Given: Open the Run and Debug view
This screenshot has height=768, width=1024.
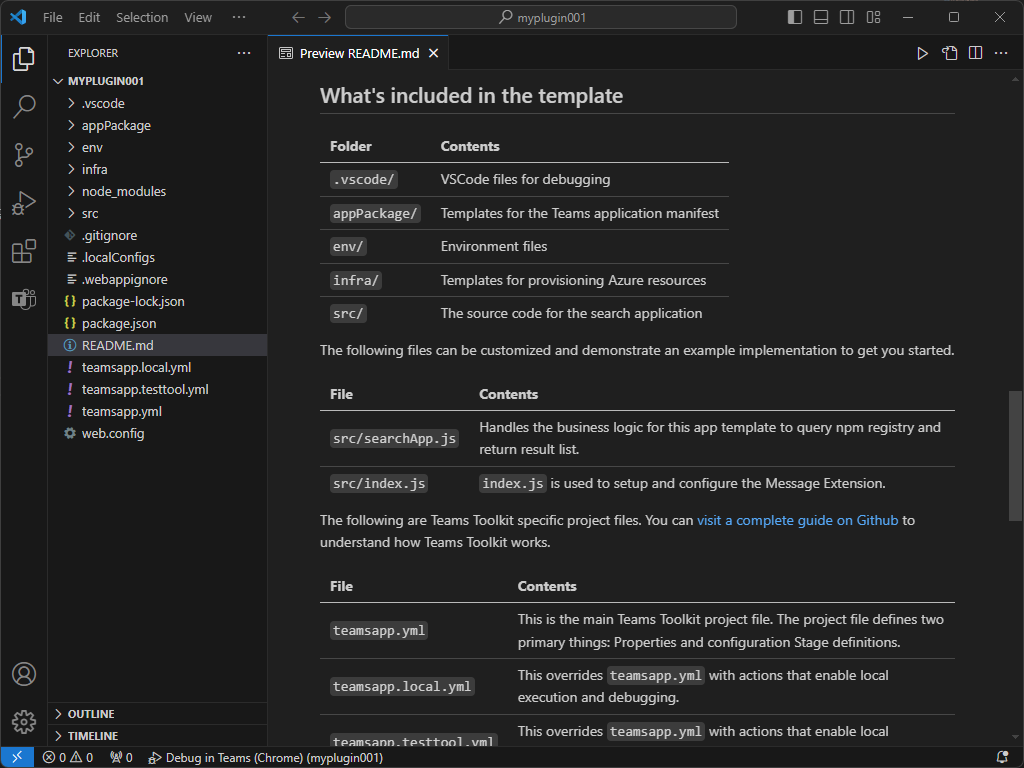Looking at the screenshot, I should pyautogui.click(x=24, y=203).
